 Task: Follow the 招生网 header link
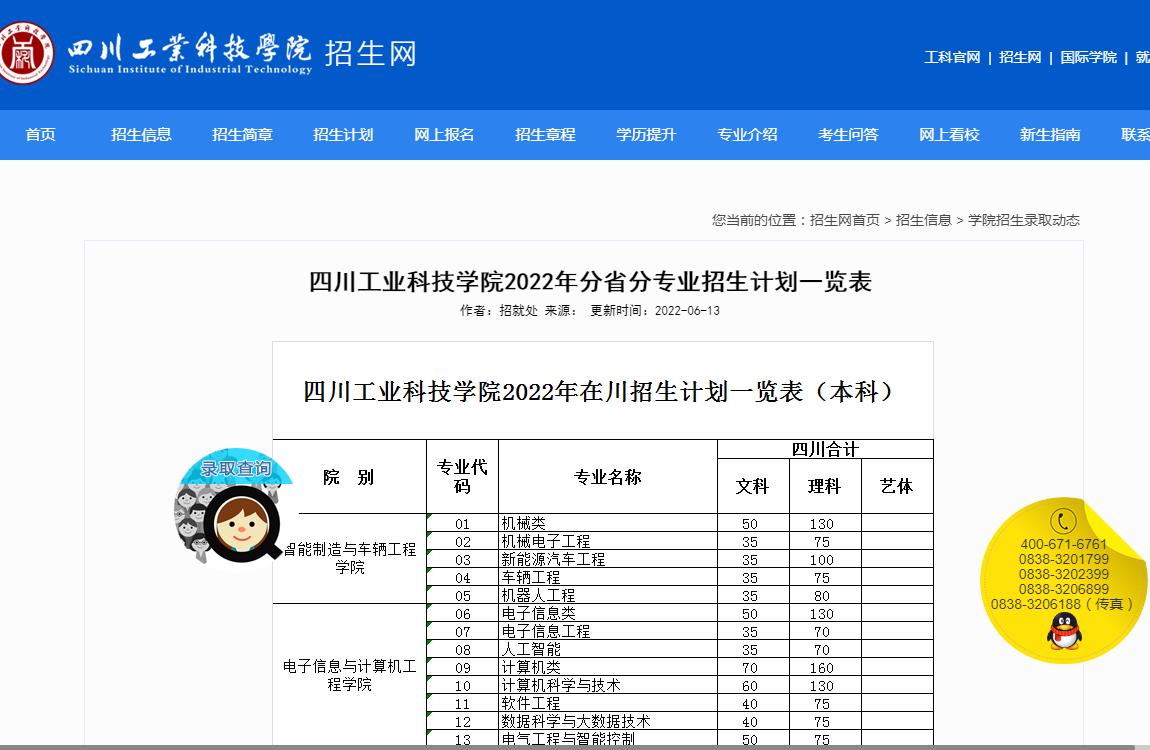(x=1019, y=57)
